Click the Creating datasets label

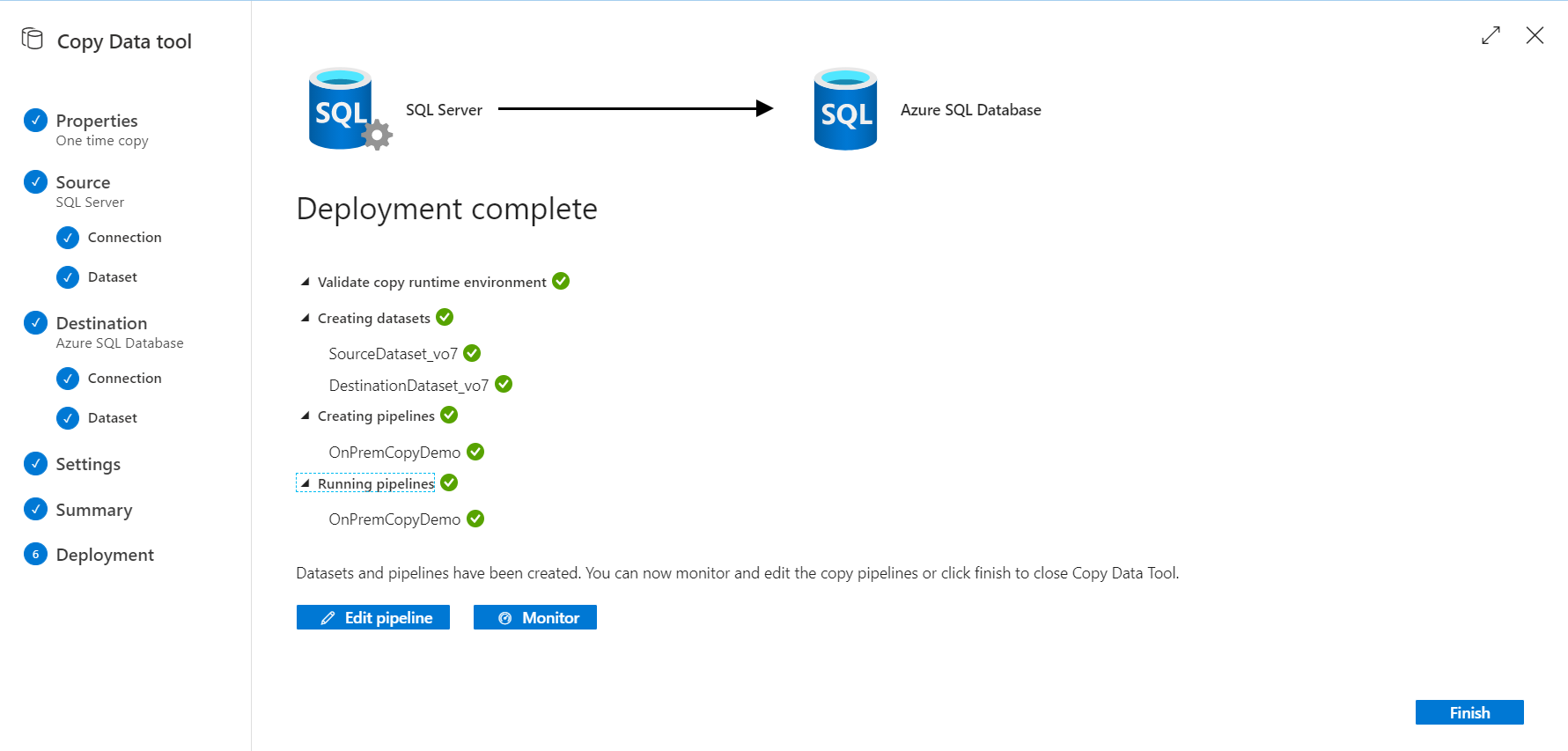point(374,319)
